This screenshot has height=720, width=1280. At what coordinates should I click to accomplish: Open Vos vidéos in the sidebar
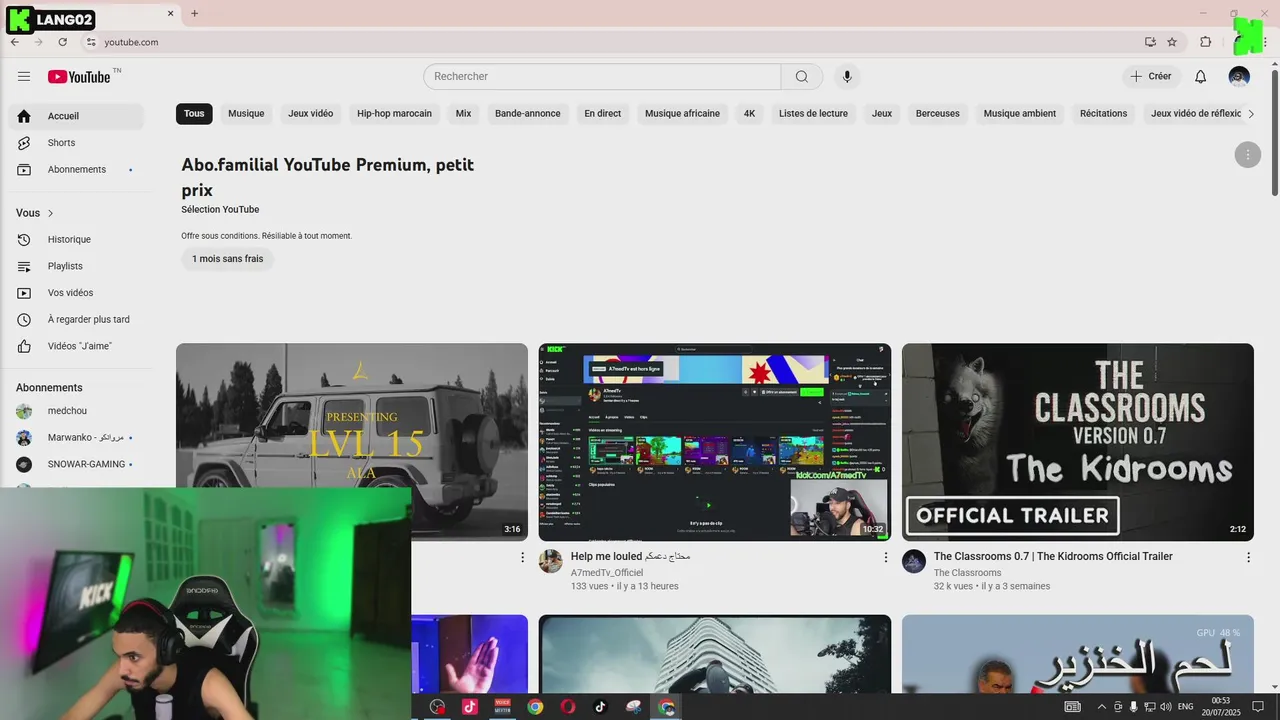tap(76, 293)
